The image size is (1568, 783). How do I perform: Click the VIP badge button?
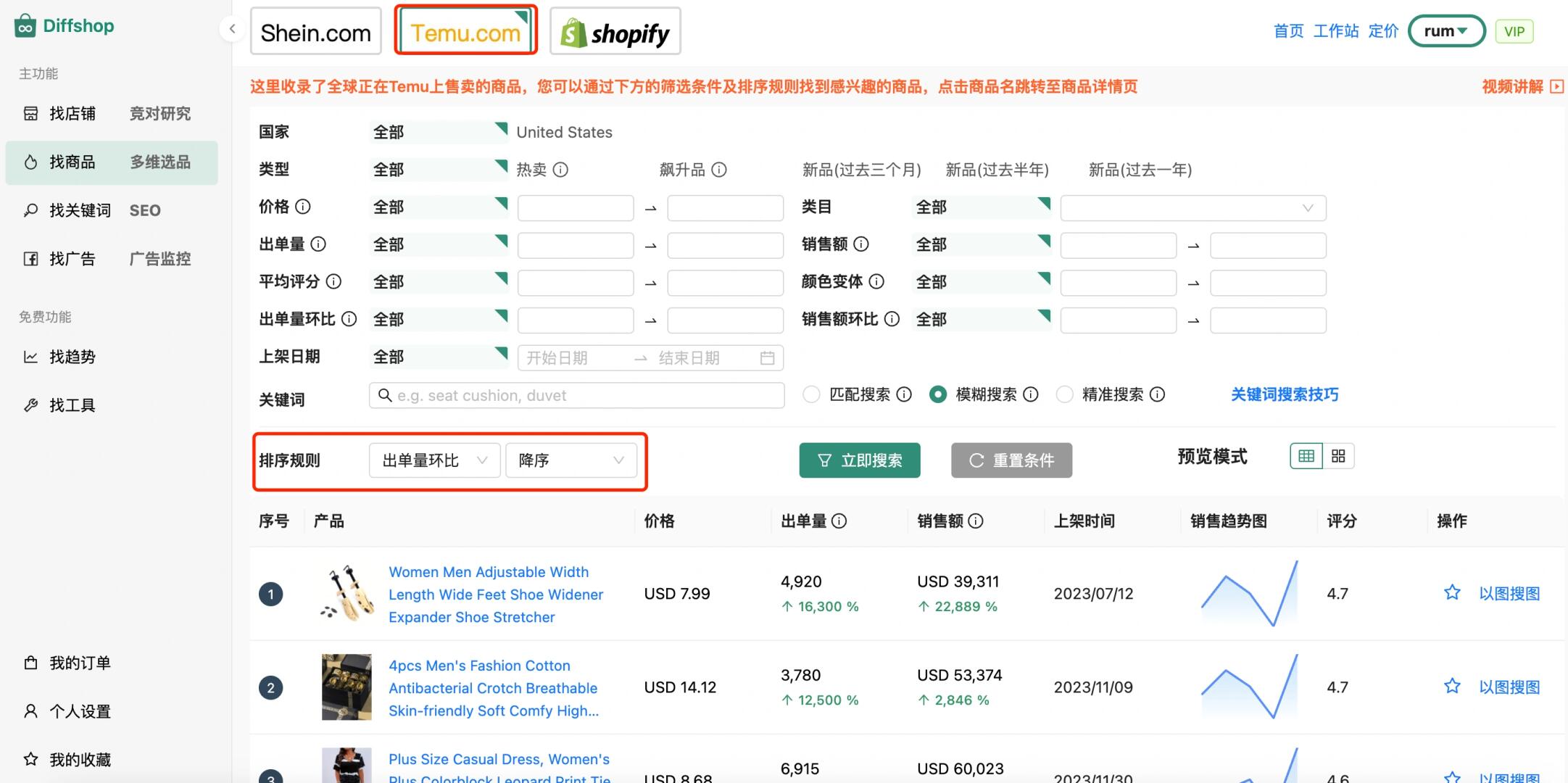tap(1514, 31)
